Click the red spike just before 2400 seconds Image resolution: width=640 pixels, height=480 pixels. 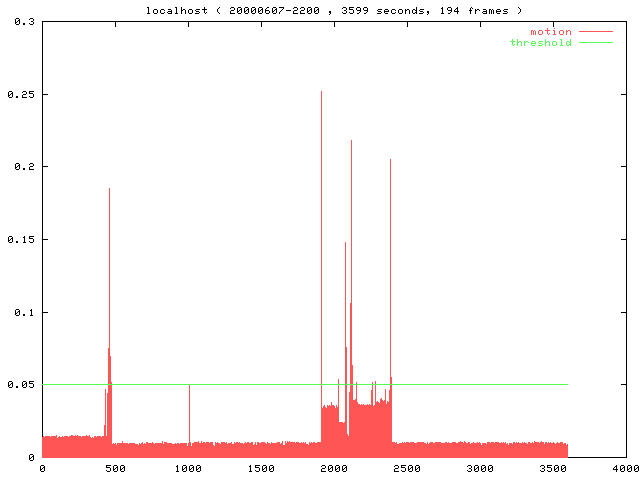click(x=390, y=250)
